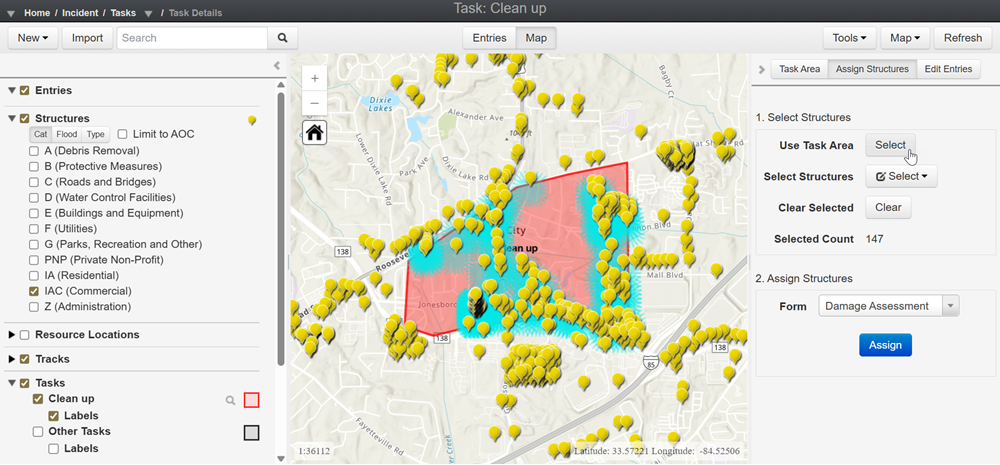Screen dimensions: 1000x465
Task: Open the Assign Structures tab
Action: click(872, 69)
